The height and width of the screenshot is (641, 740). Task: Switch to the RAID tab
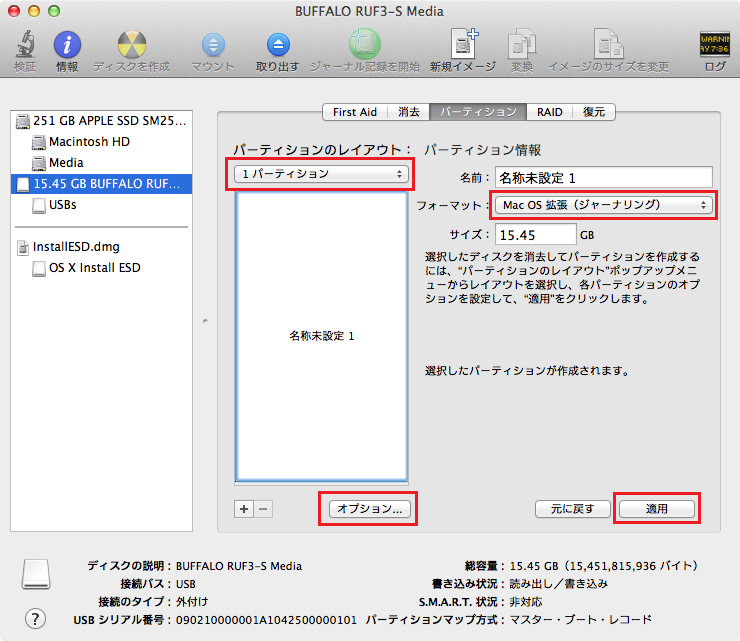click(550, 112)
